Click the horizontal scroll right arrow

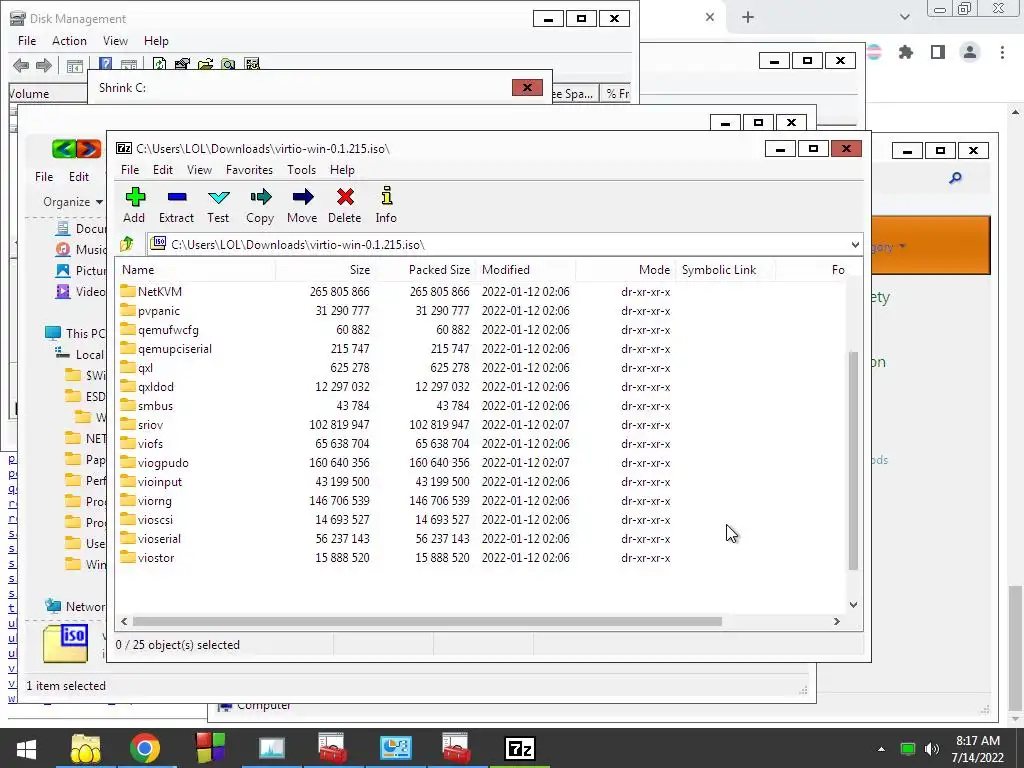pyautogui.click(x=837, y=621)
